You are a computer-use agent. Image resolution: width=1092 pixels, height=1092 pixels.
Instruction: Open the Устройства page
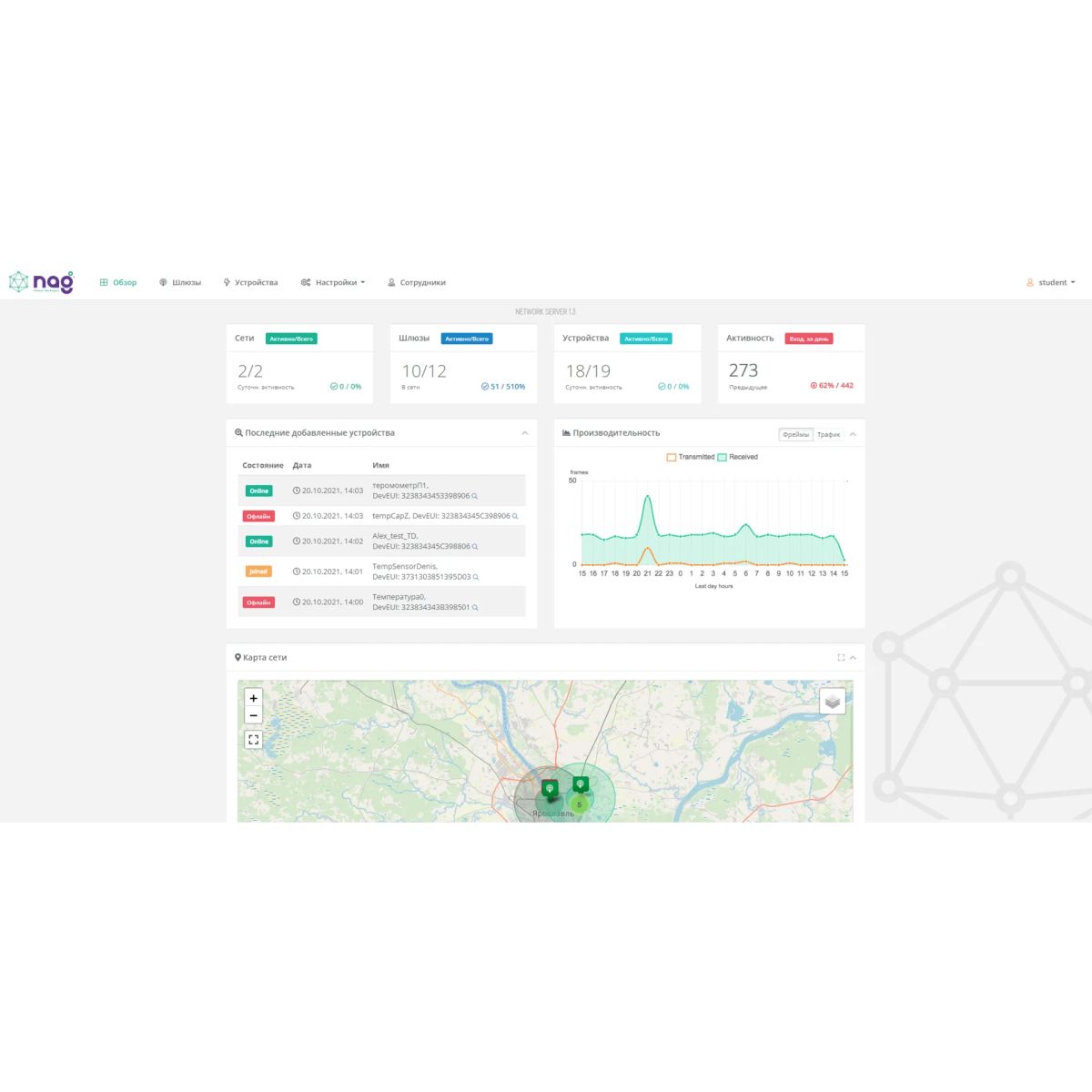coord(250,283)
